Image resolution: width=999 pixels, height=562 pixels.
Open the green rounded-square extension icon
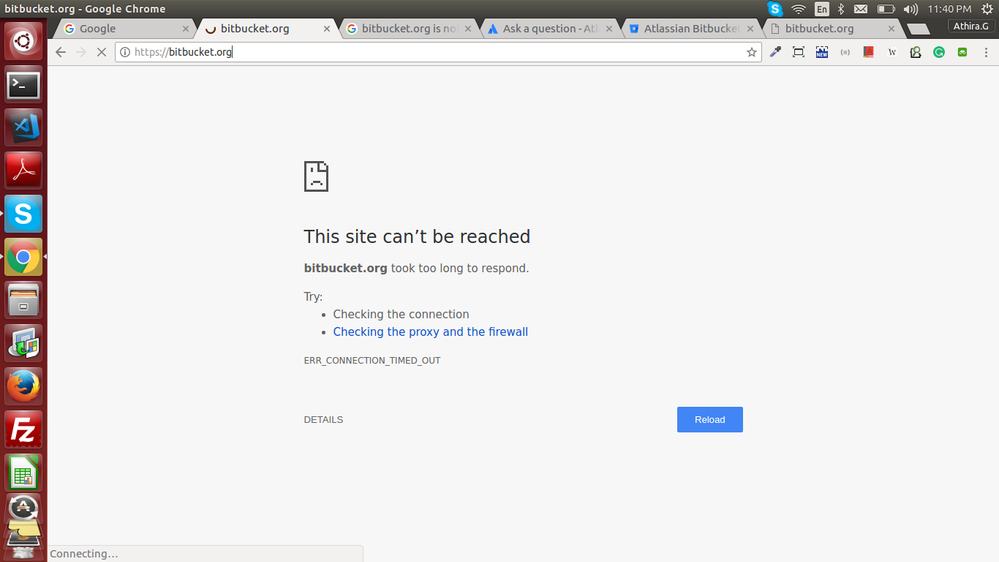click(963, 52)
